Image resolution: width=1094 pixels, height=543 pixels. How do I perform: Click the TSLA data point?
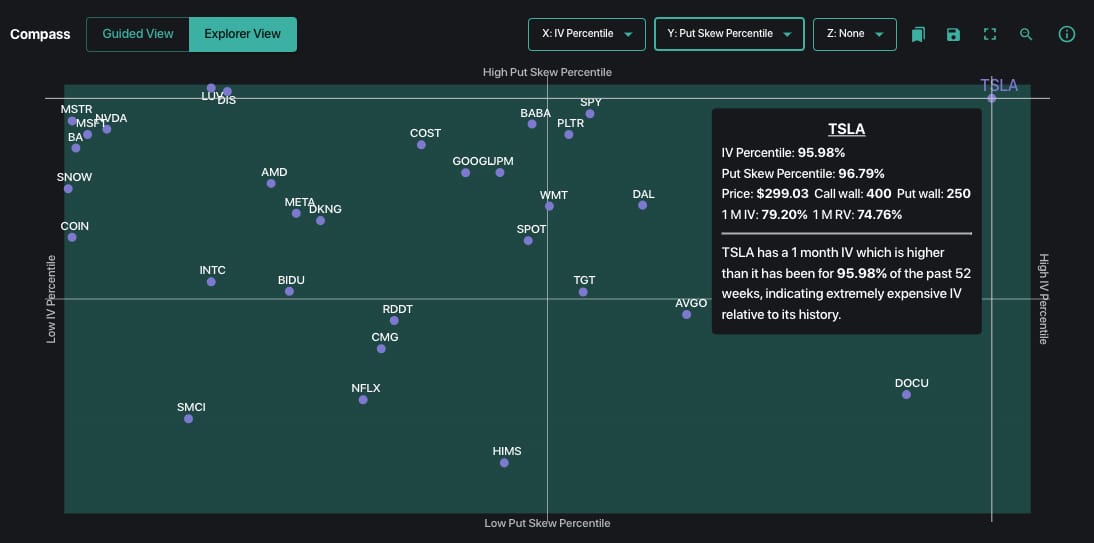[991, 98]
